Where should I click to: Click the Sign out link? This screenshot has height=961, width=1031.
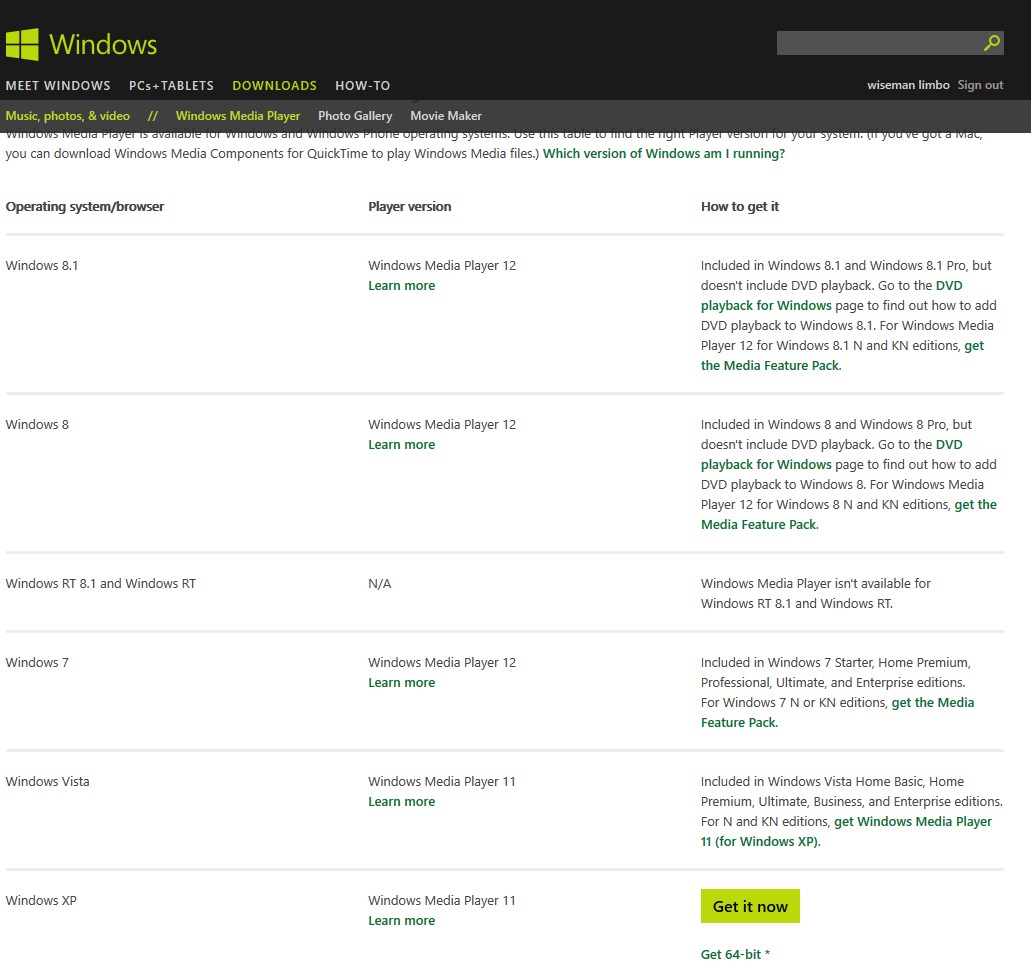(980, 85)
